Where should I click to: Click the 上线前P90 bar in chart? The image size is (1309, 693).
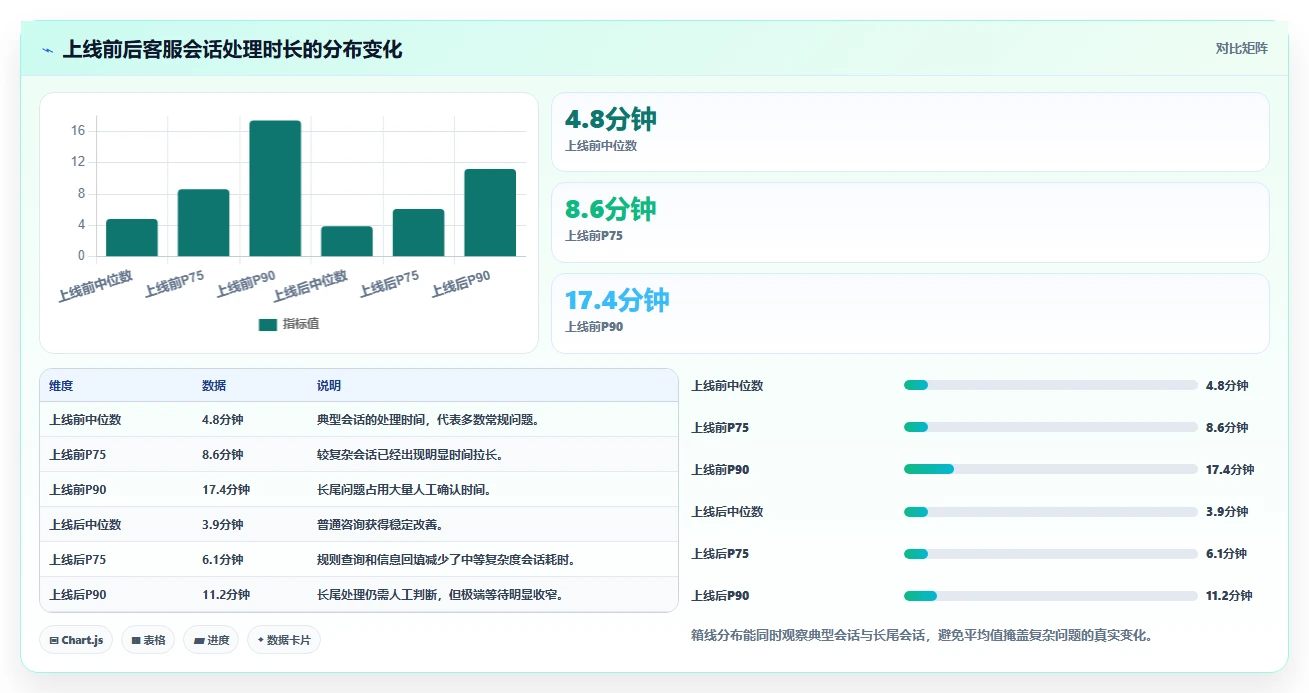point(275,189)
